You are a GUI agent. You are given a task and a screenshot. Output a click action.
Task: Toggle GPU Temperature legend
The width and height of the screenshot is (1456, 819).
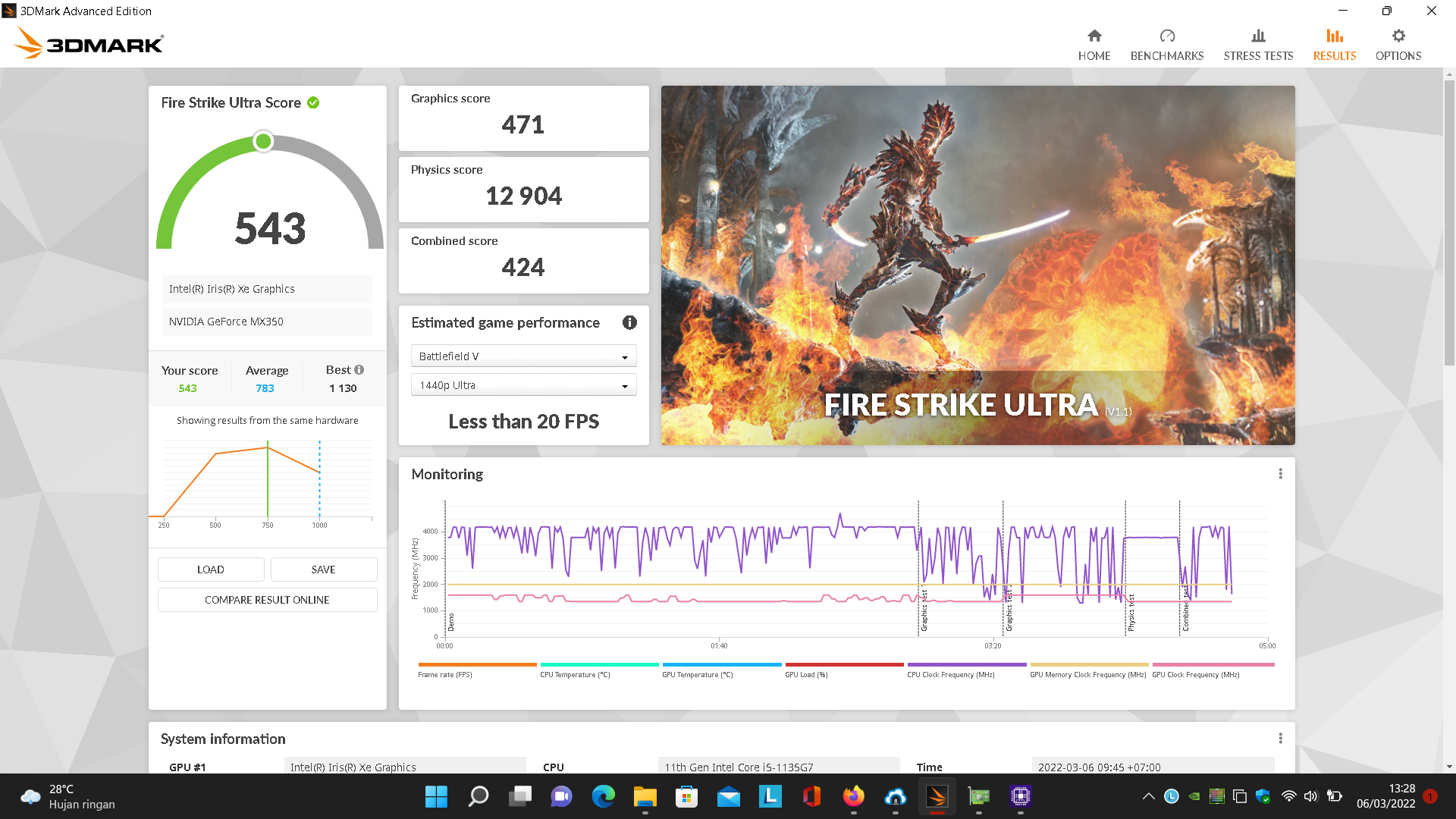pos(721,670)
